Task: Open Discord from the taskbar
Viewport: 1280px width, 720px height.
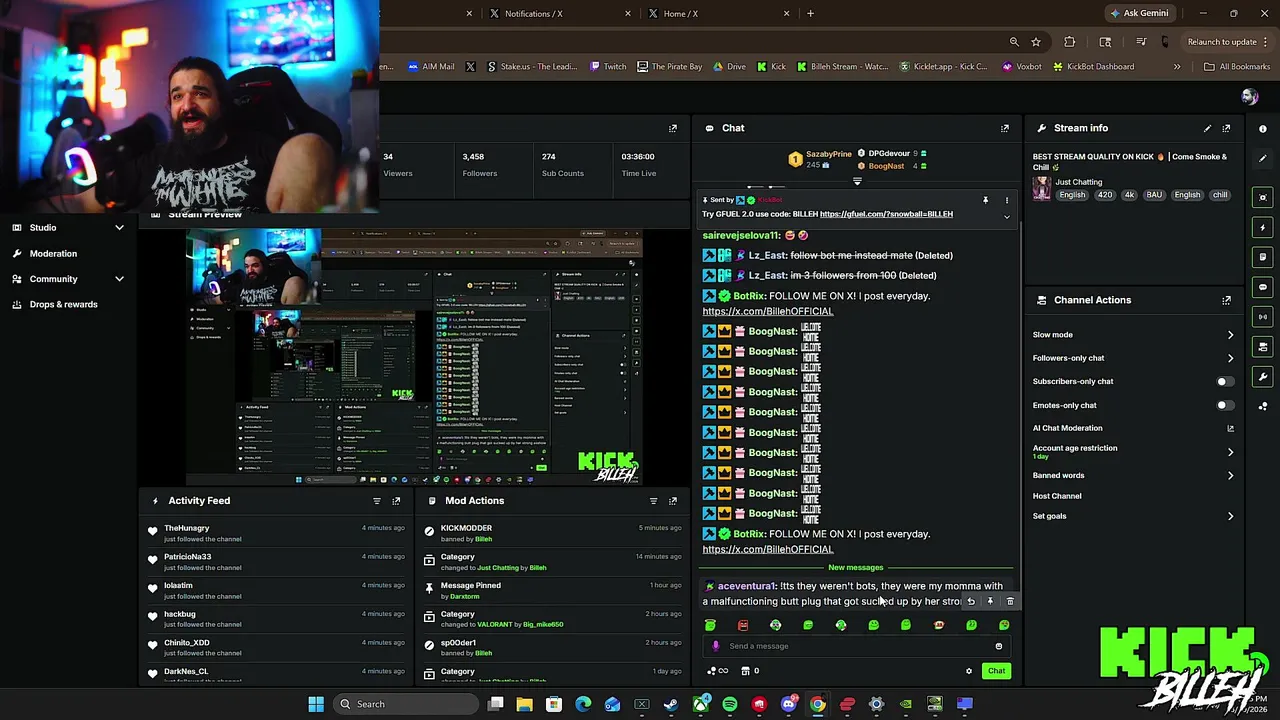Action: (x=789, y=704)
